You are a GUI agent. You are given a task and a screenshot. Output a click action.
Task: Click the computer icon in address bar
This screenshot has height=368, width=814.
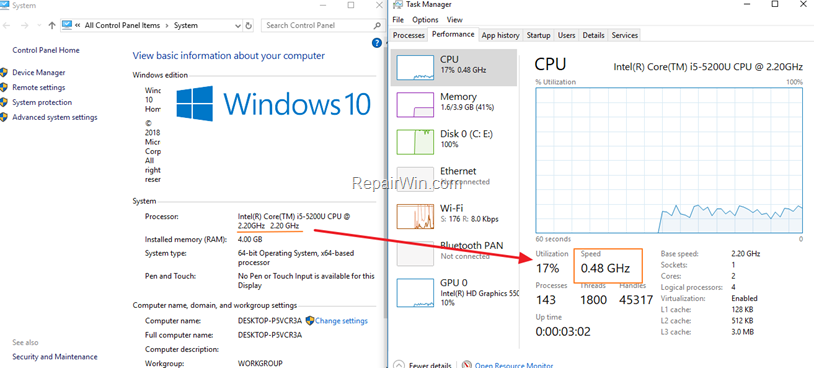tap(66, 25)
